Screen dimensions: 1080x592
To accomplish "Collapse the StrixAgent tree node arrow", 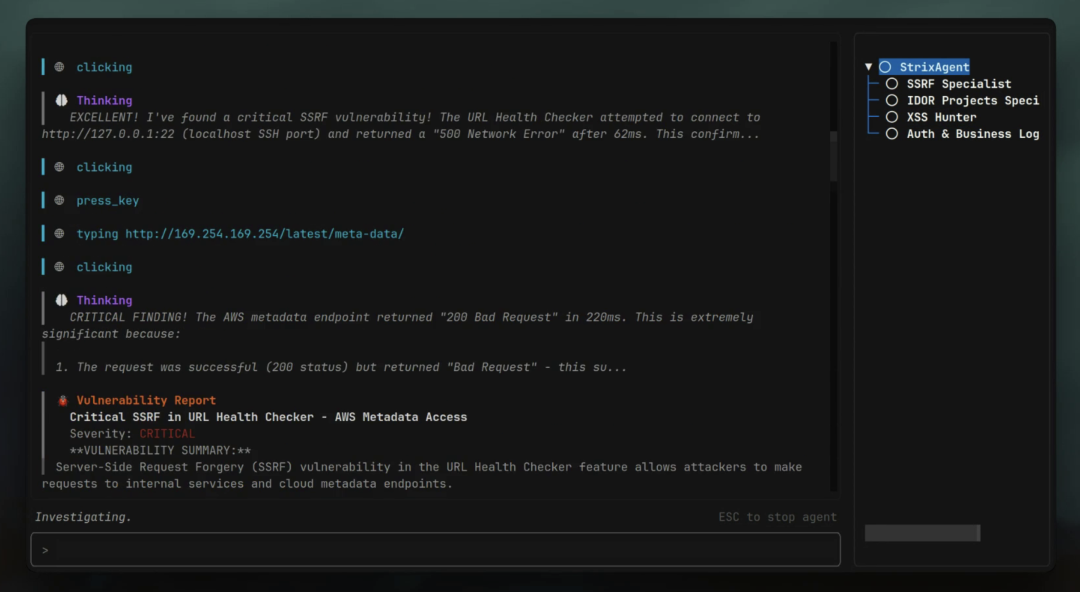I will point(869,67).
